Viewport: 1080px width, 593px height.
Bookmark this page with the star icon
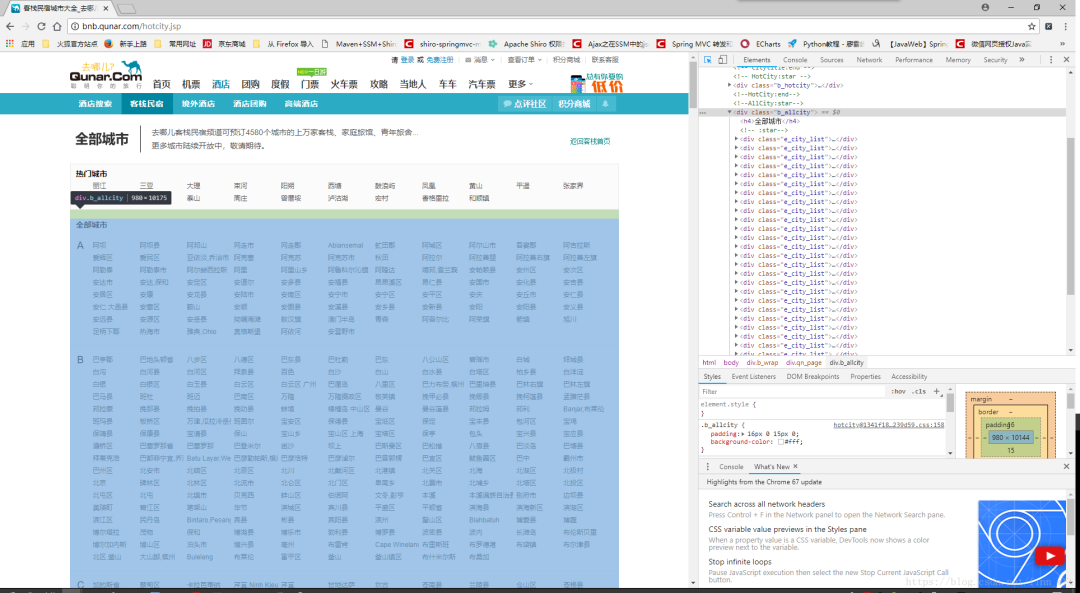(1032, 26)
